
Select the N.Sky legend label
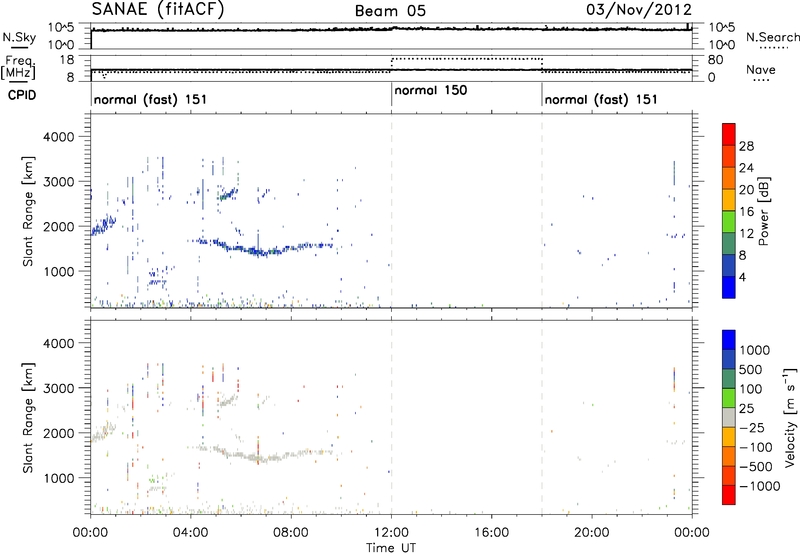pyautogui.click(x=19, y=37)
